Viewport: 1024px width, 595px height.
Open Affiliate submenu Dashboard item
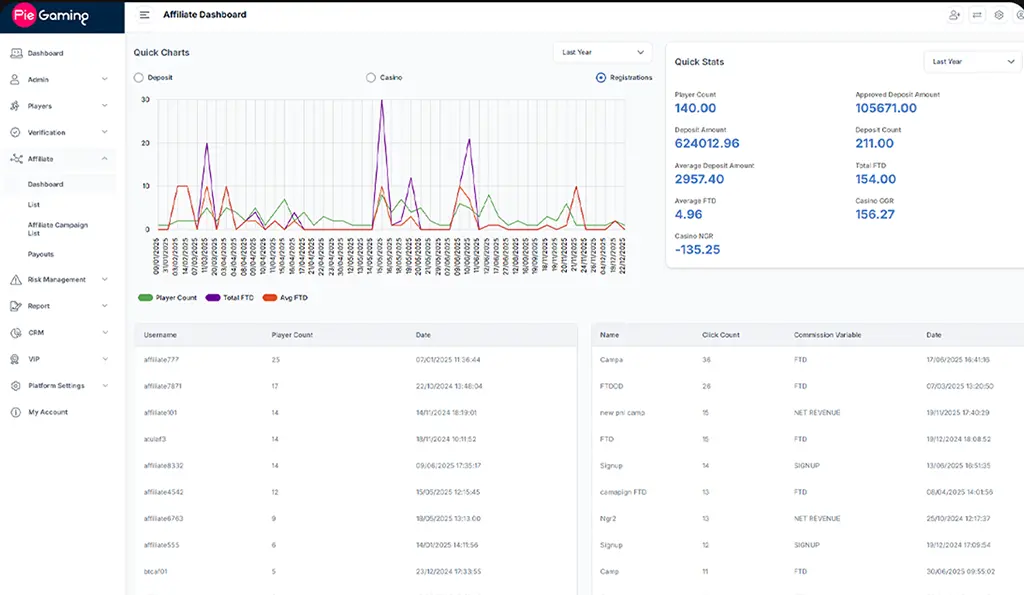tap(45, 184)
